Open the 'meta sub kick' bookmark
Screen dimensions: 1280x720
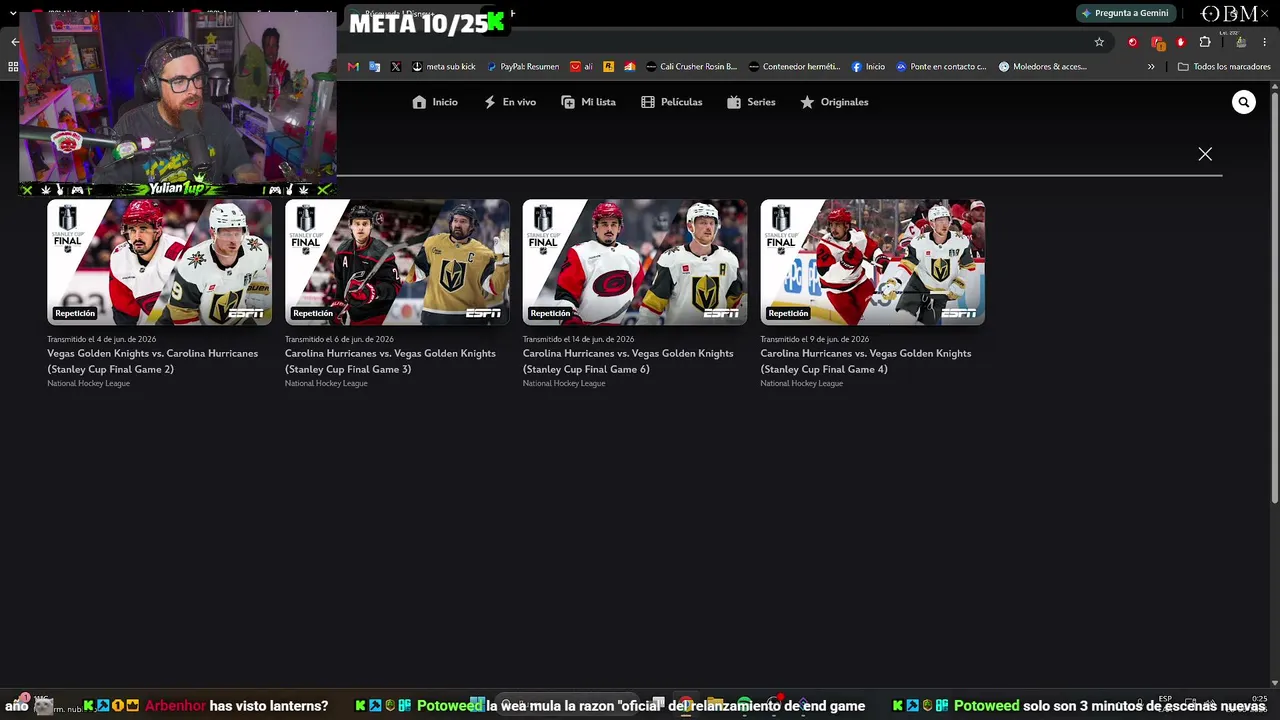pyautogui.click(x=444, y=67)
